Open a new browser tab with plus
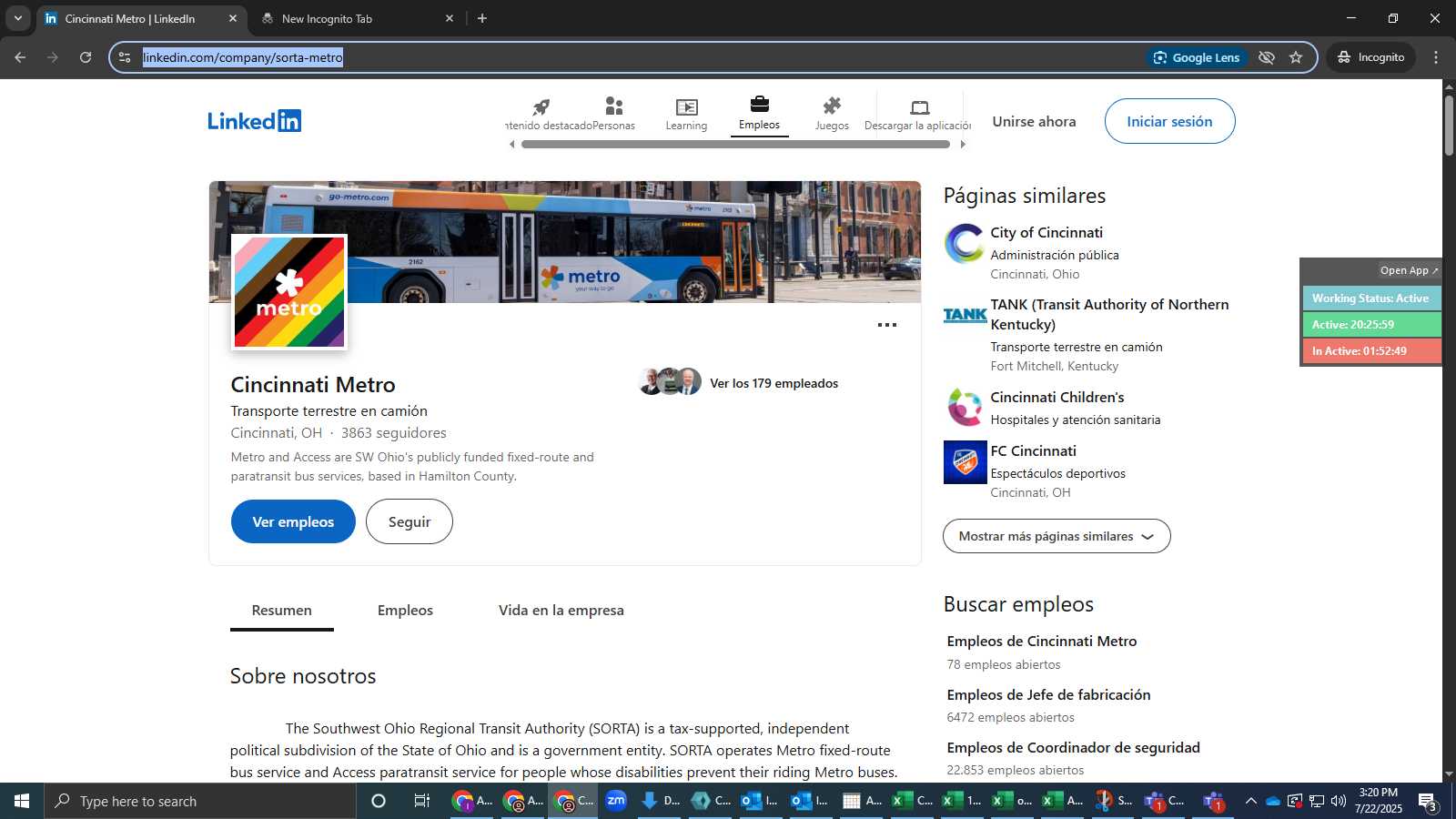1456x819 pixels. pos(482,18)
